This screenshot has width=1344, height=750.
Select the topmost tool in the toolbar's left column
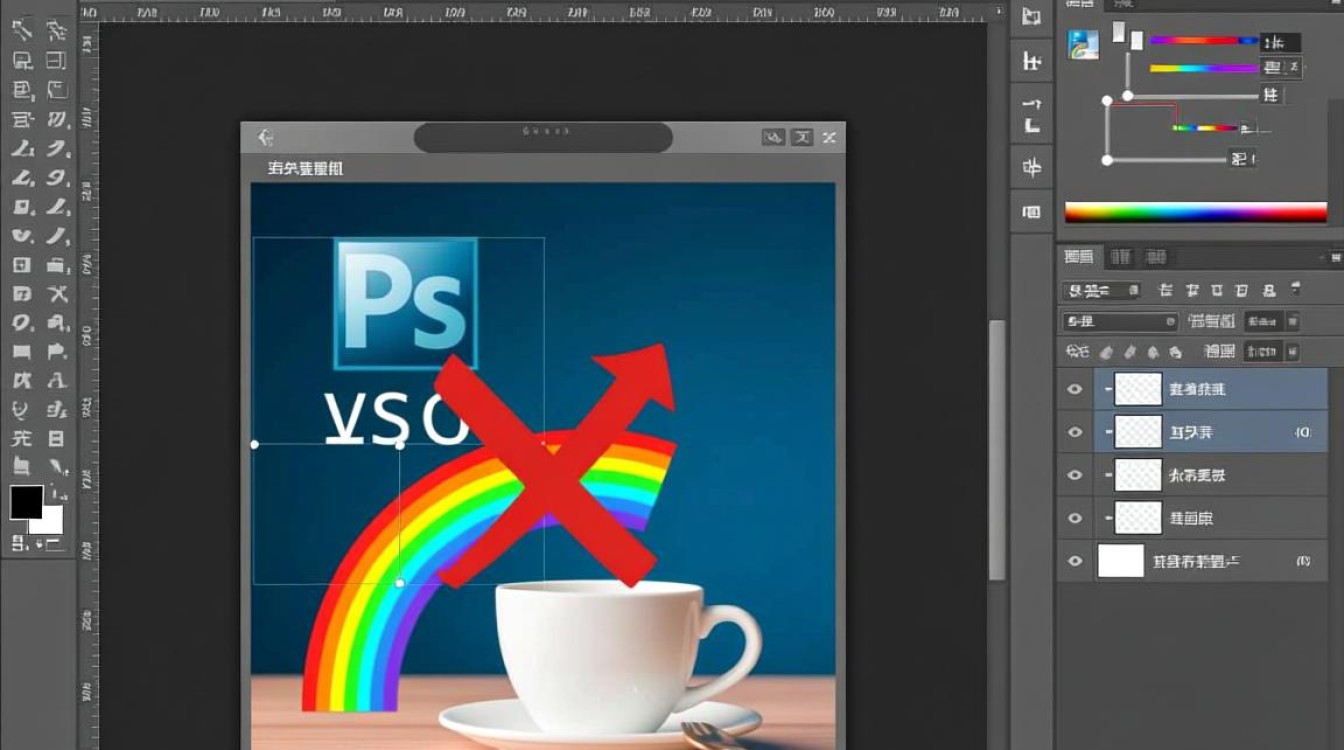[x=21, y=30]
